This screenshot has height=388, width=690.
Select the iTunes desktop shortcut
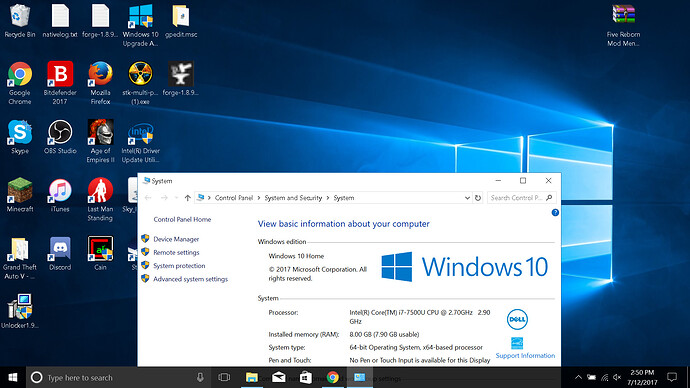(60, 195)
